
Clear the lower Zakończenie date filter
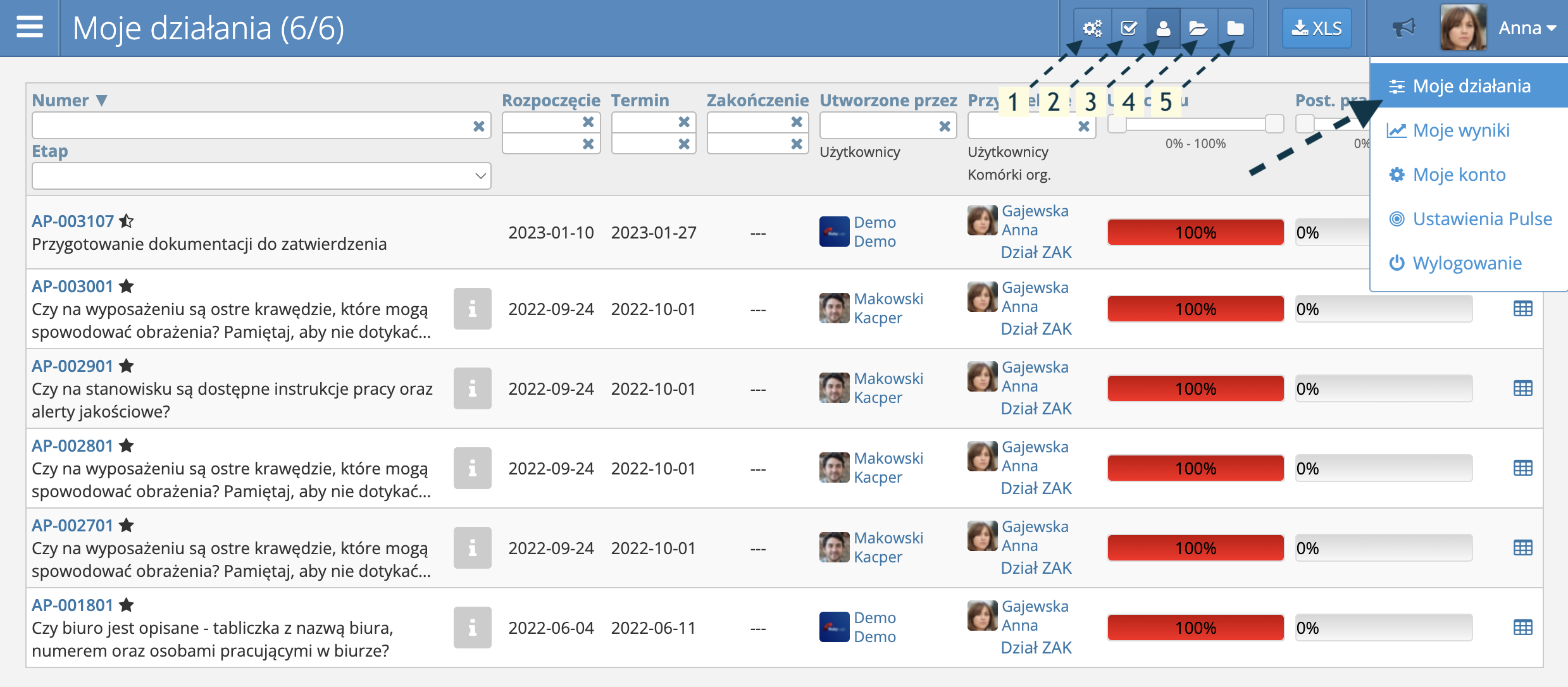tap(797, 144)
